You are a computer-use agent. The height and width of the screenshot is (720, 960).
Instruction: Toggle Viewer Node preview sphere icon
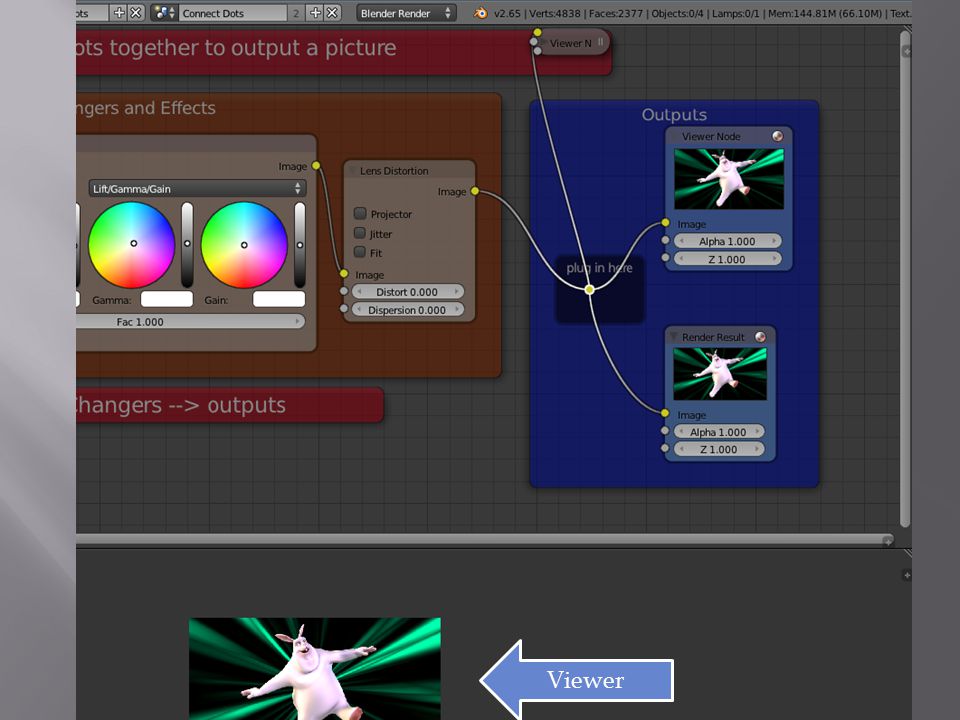coord(778,136)
